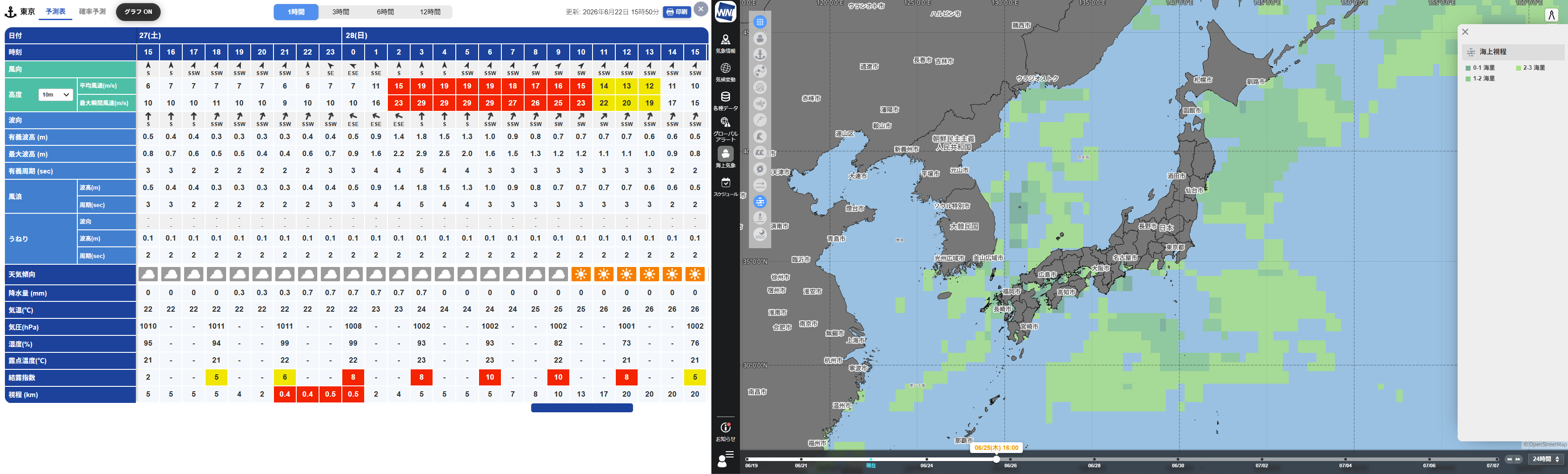Toggle the lat/long grid layer icon

[x=760, y=22]
